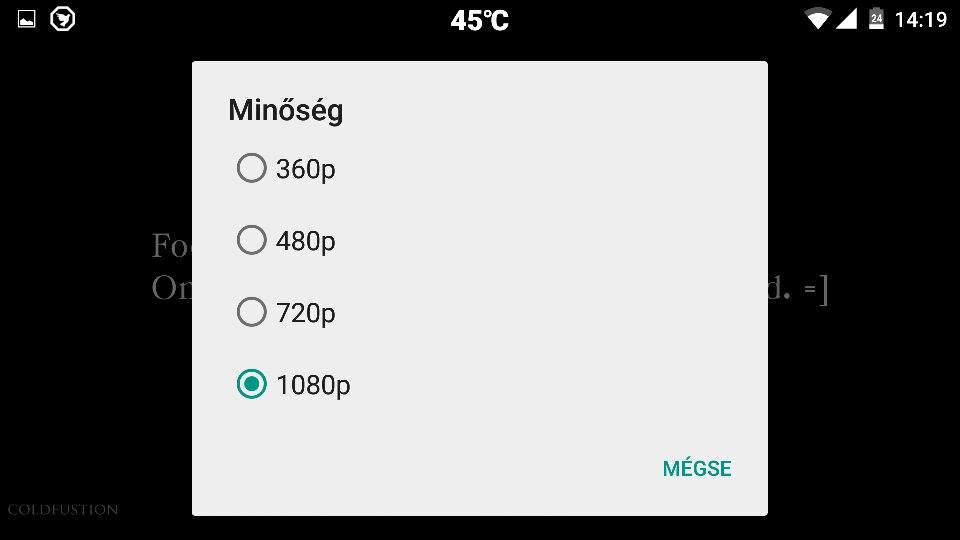Image resolution: width=960 pixels, height=540 pixels.
Task: Select the 720p radio button
Action: pos(252,312)
